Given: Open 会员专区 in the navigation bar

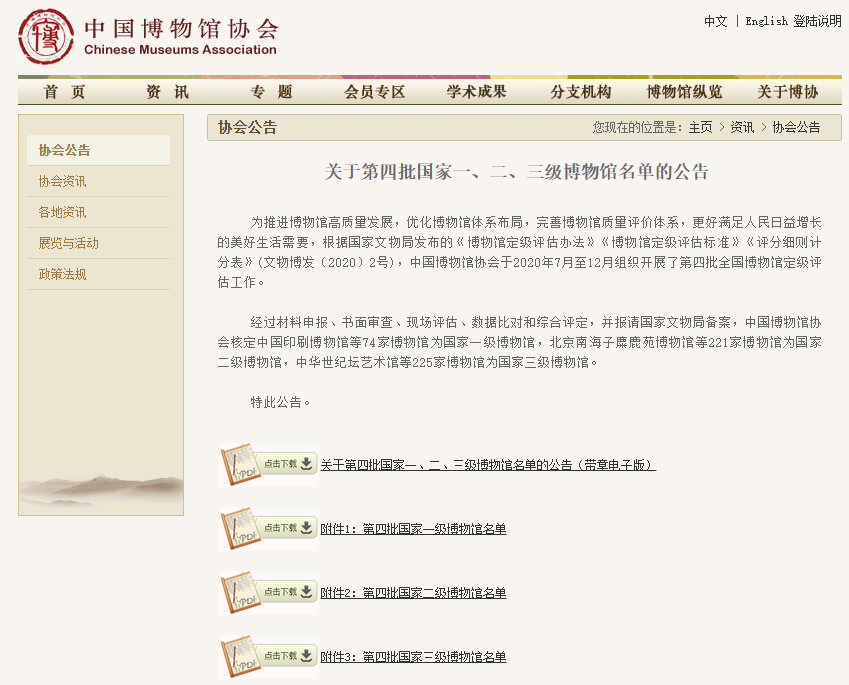Looking at the screenshot, I should [x=375, y=92].
